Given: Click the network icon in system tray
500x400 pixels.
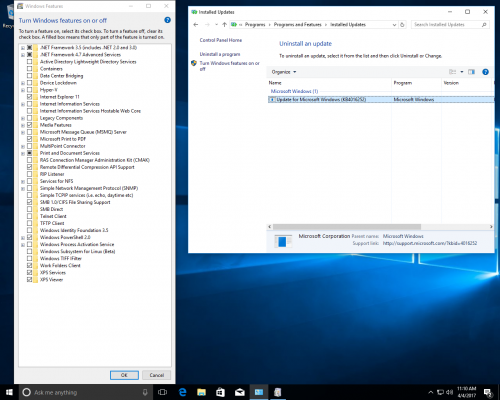Looking at the screenshot, I should point(440,392).
